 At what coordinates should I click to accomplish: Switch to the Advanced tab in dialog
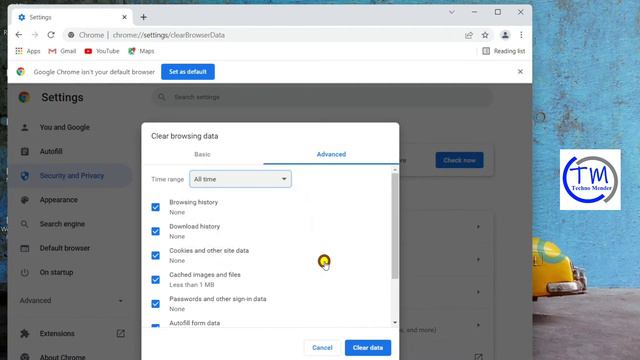[331, 154]
